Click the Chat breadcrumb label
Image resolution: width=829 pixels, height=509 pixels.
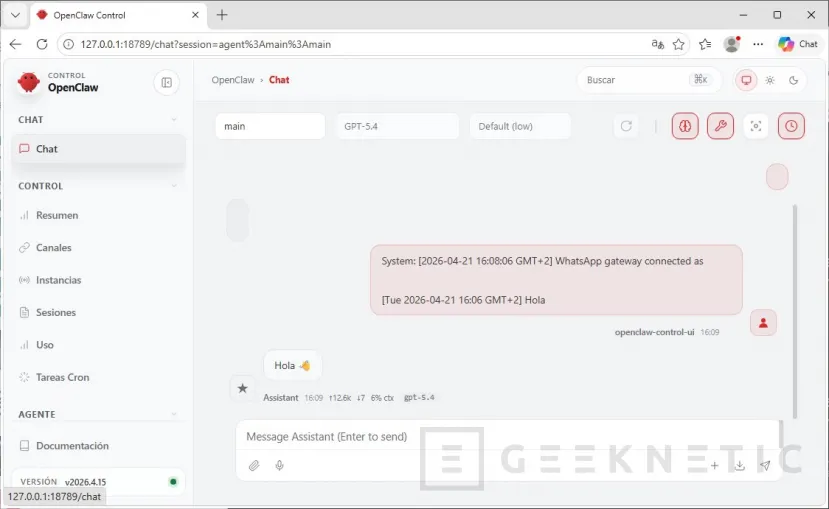point(279,80)
